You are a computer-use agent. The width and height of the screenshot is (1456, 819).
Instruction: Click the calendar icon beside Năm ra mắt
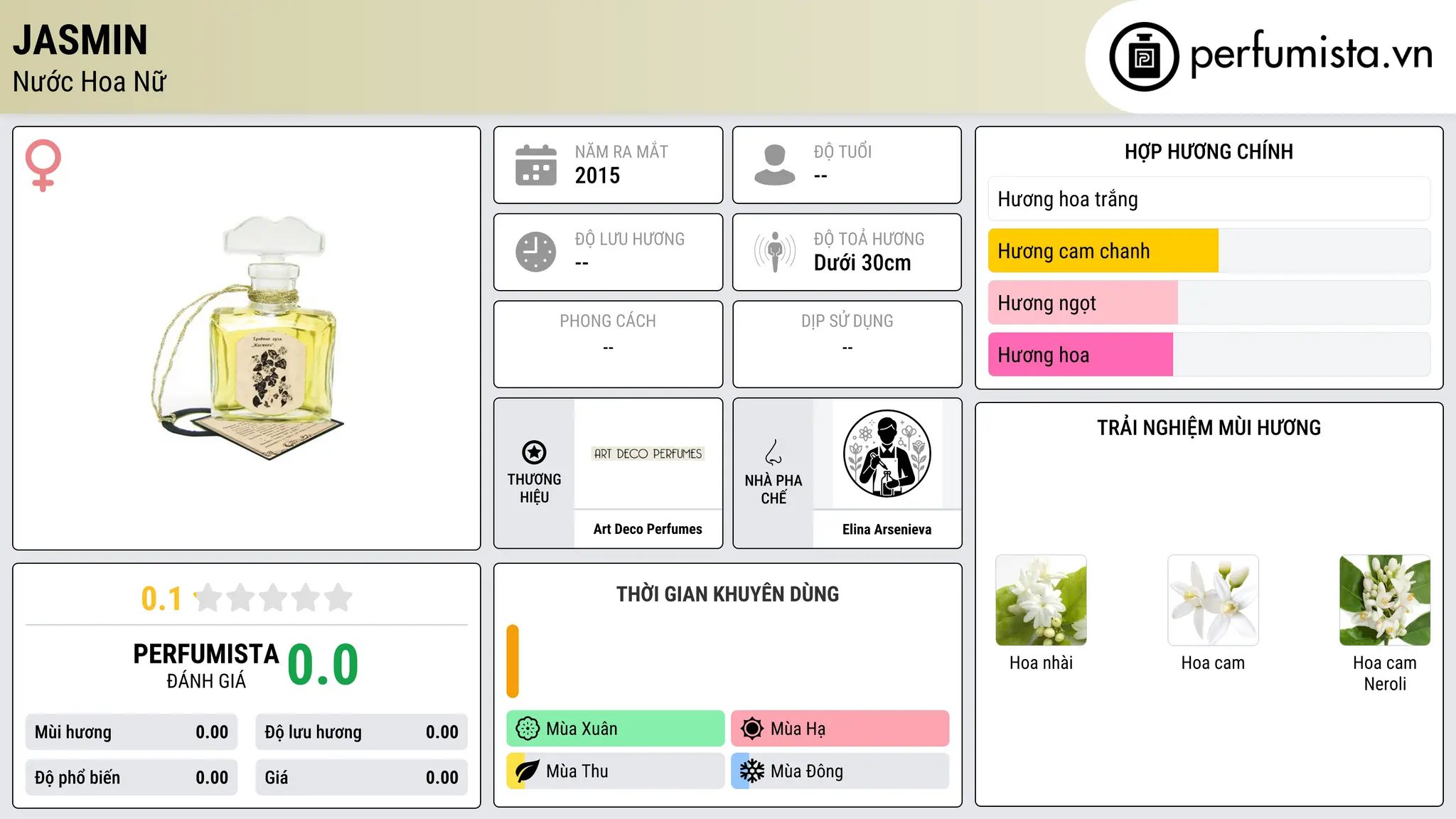coord(536,165)
